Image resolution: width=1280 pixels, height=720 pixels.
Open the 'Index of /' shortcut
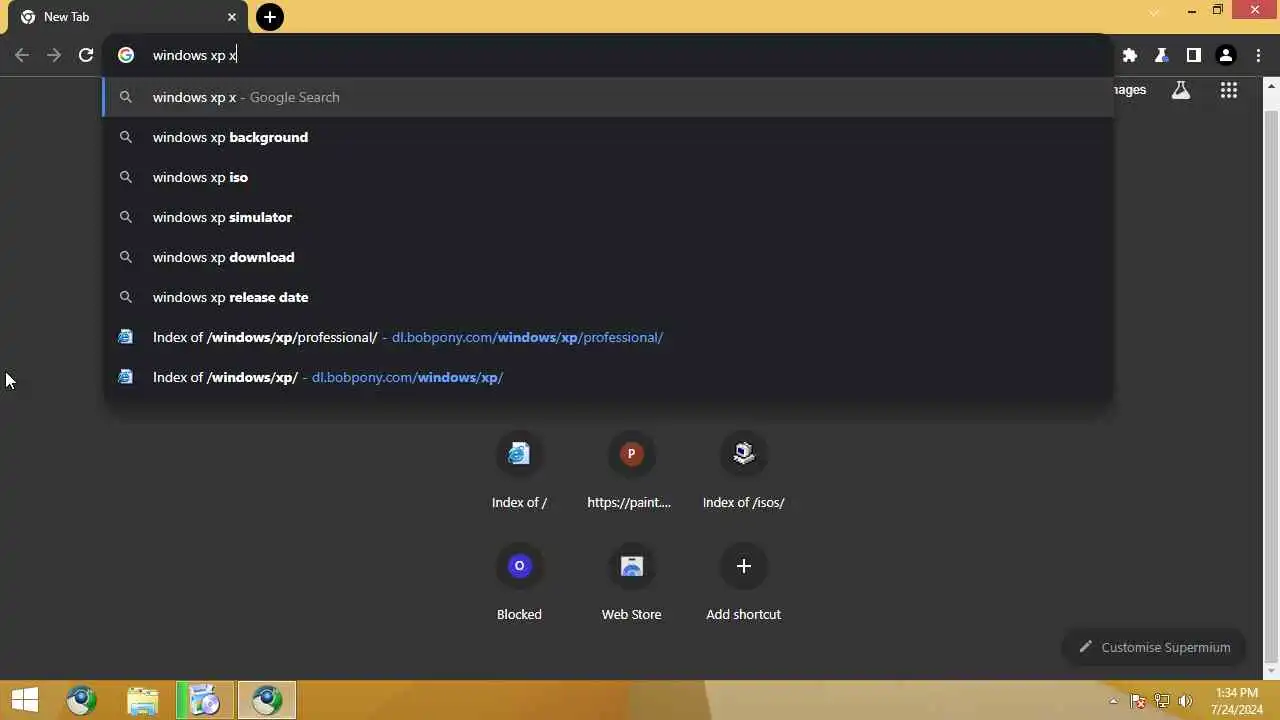point(519,470)
